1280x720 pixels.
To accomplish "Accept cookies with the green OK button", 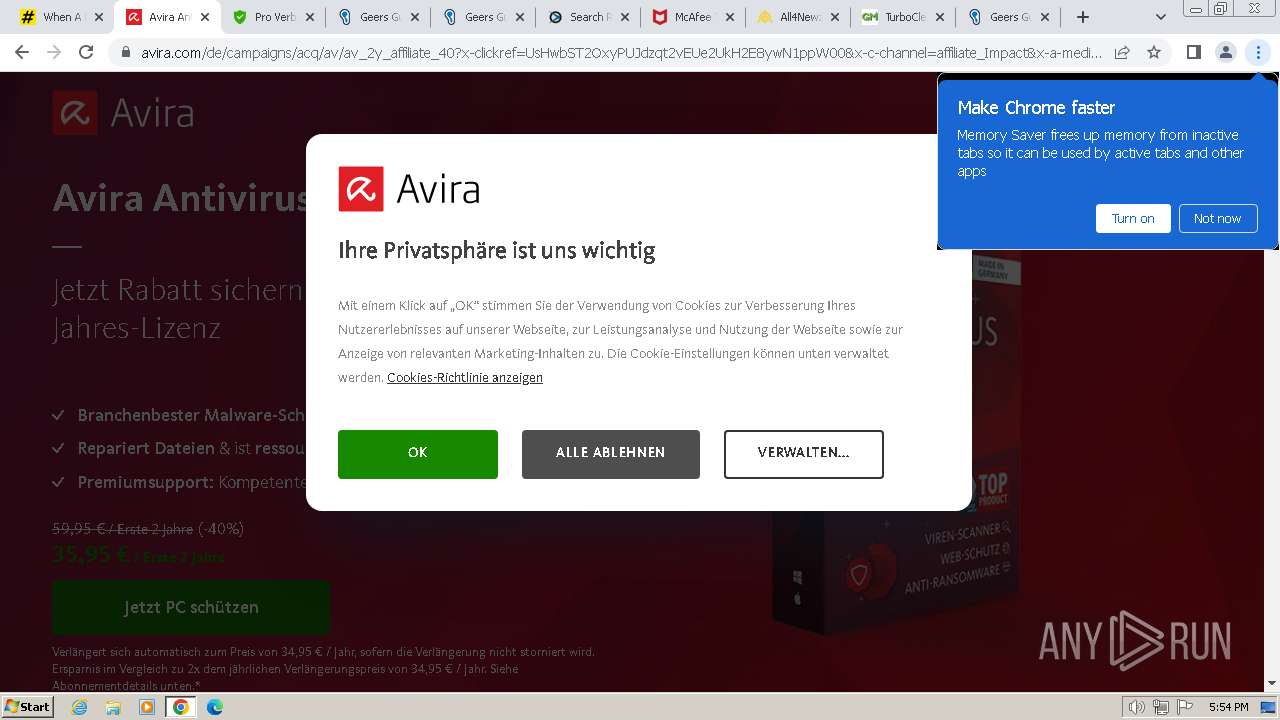I will tap(417, 454).
